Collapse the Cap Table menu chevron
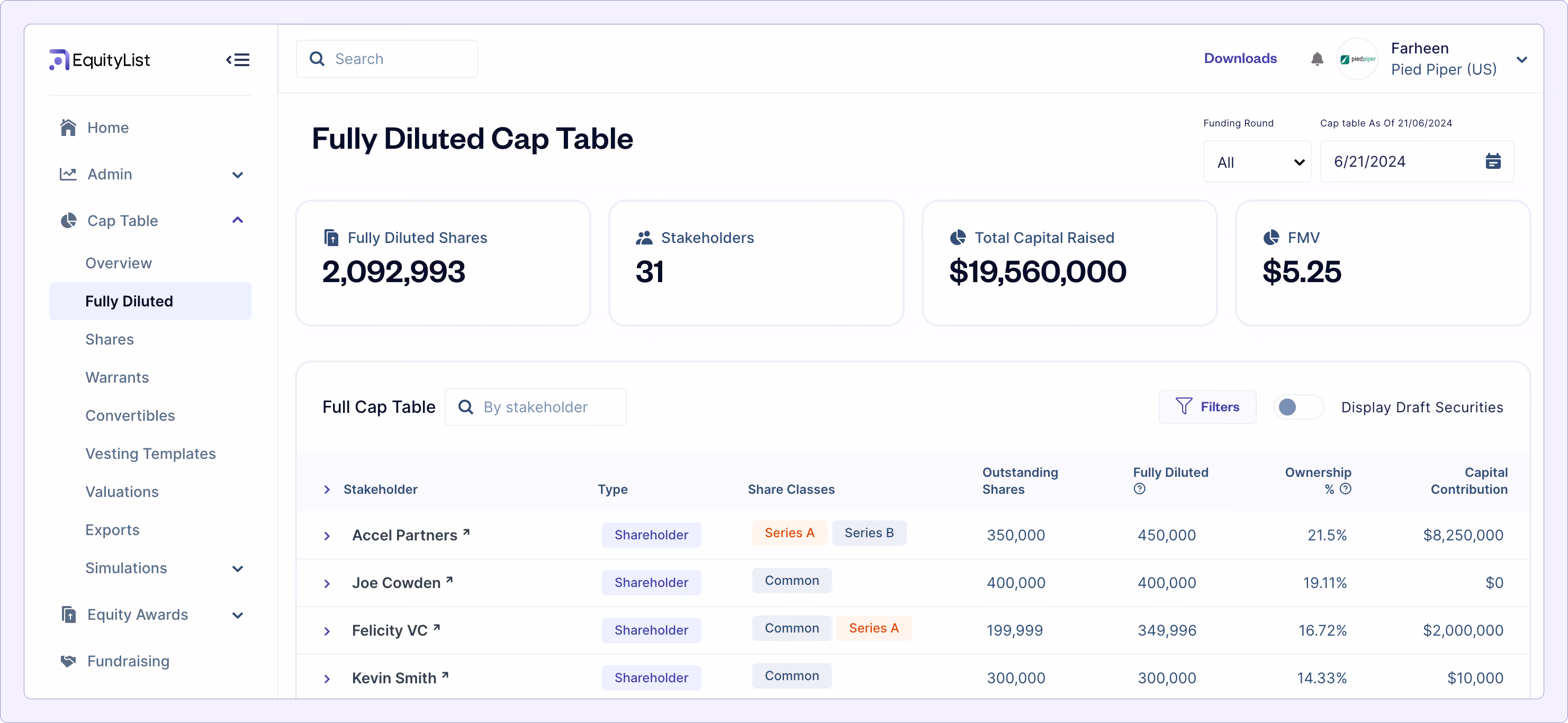 click(x=238, y=220)
